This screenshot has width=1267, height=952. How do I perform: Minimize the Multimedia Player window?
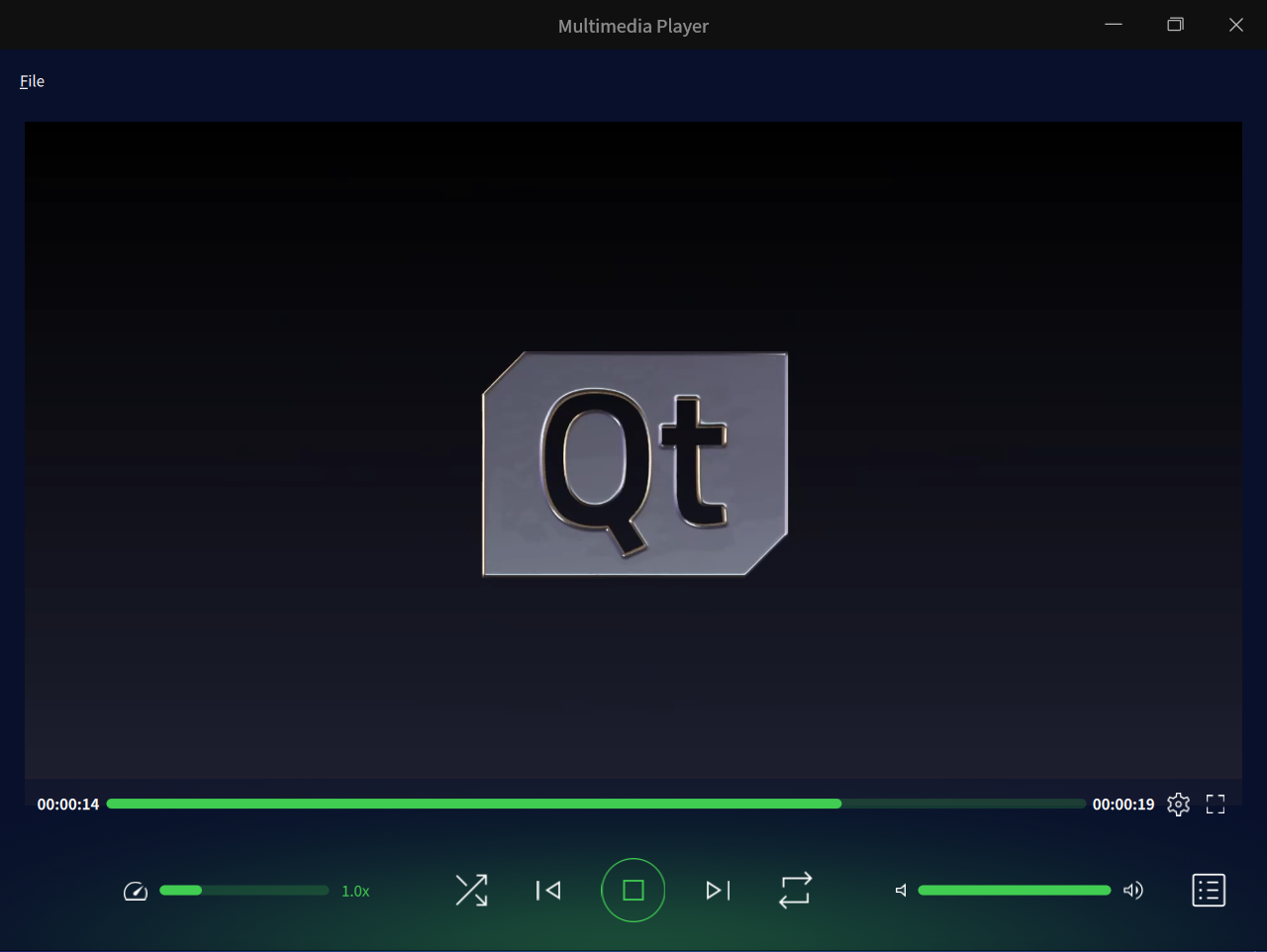(x=1114, y=25)
